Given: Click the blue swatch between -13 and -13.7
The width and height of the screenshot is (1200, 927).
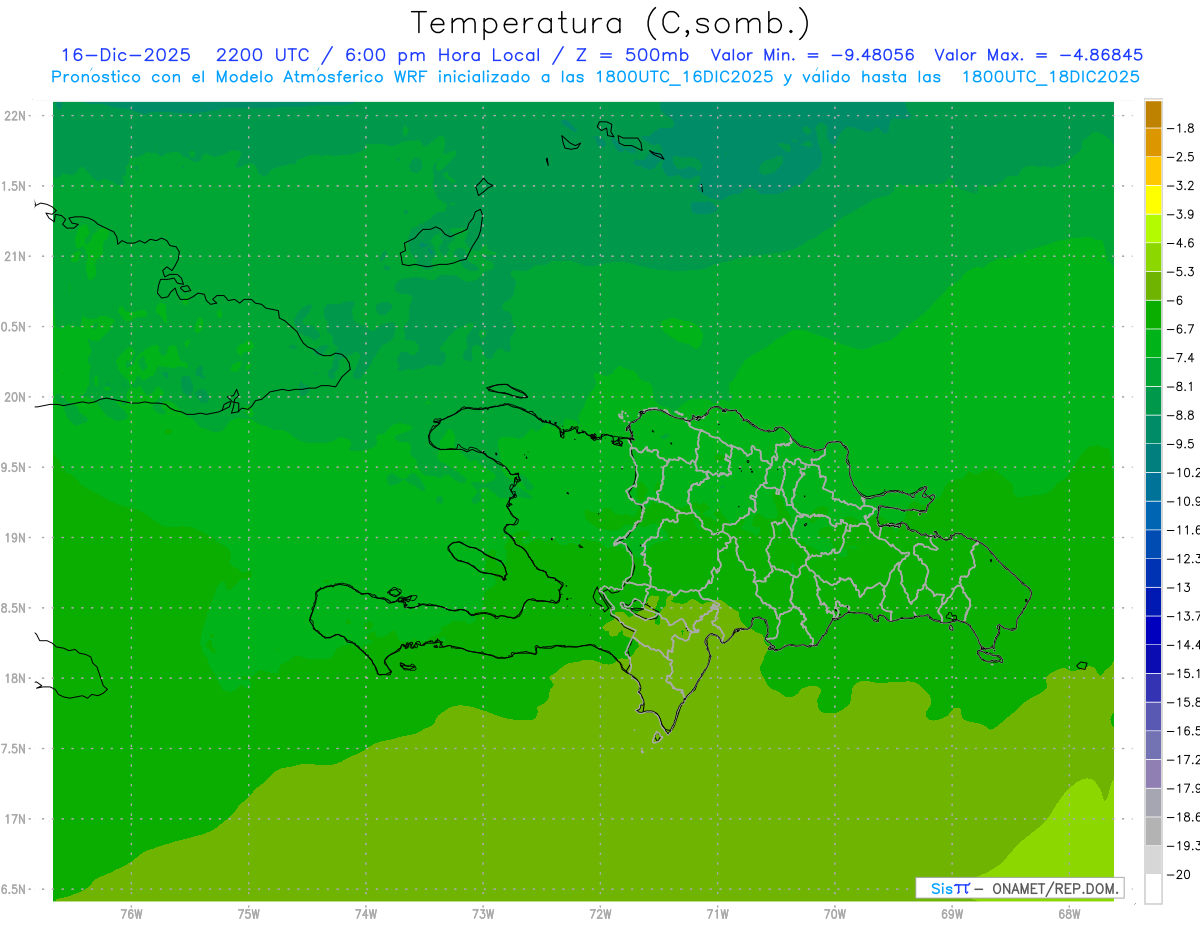Looking at the screenshot, I should click(1153, 602).
